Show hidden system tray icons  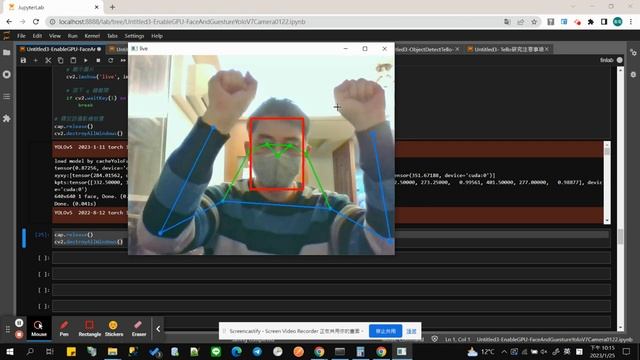pyautogui.click(x=504, y=351)
